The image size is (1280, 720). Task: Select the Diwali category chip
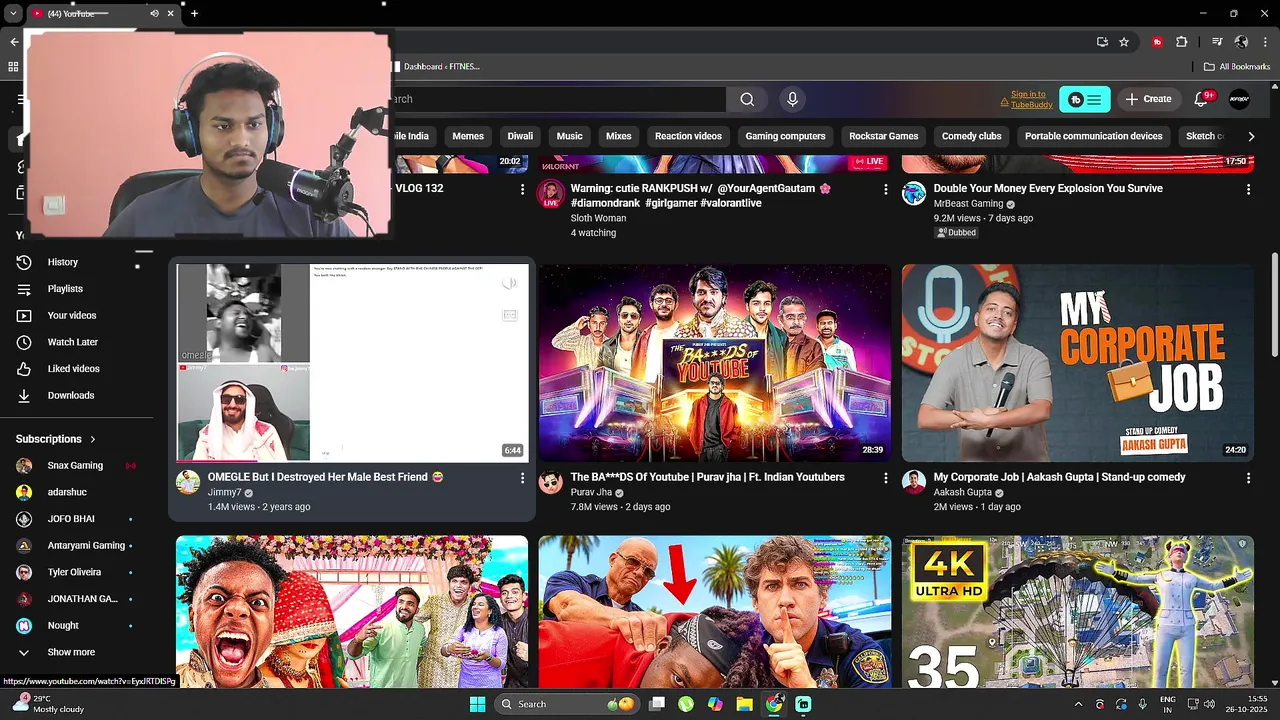tap(520, 136)
